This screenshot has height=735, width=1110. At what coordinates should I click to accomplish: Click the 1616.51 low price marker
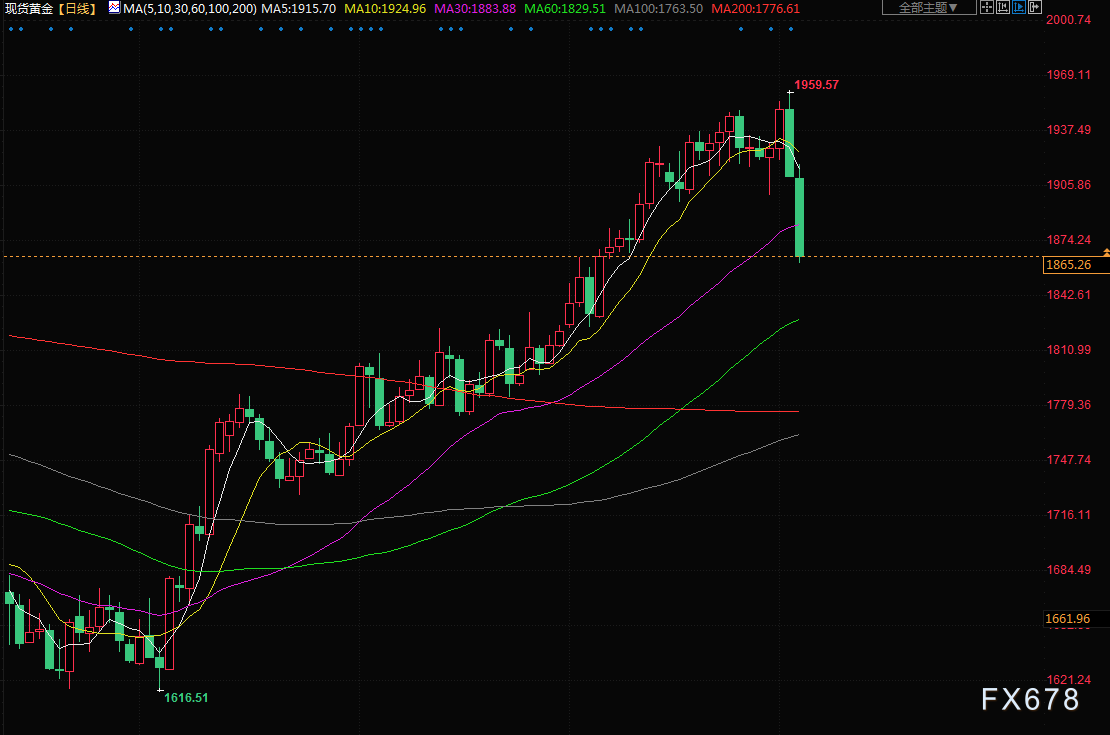[186, 697]
